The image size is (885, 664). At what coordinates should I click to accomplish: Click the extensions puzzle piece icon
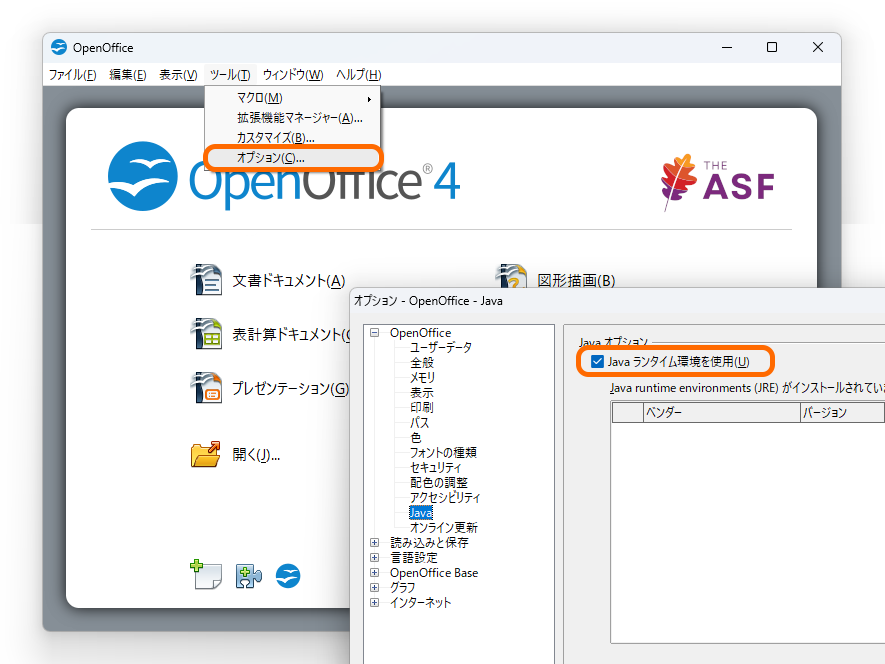pos(248,576)
